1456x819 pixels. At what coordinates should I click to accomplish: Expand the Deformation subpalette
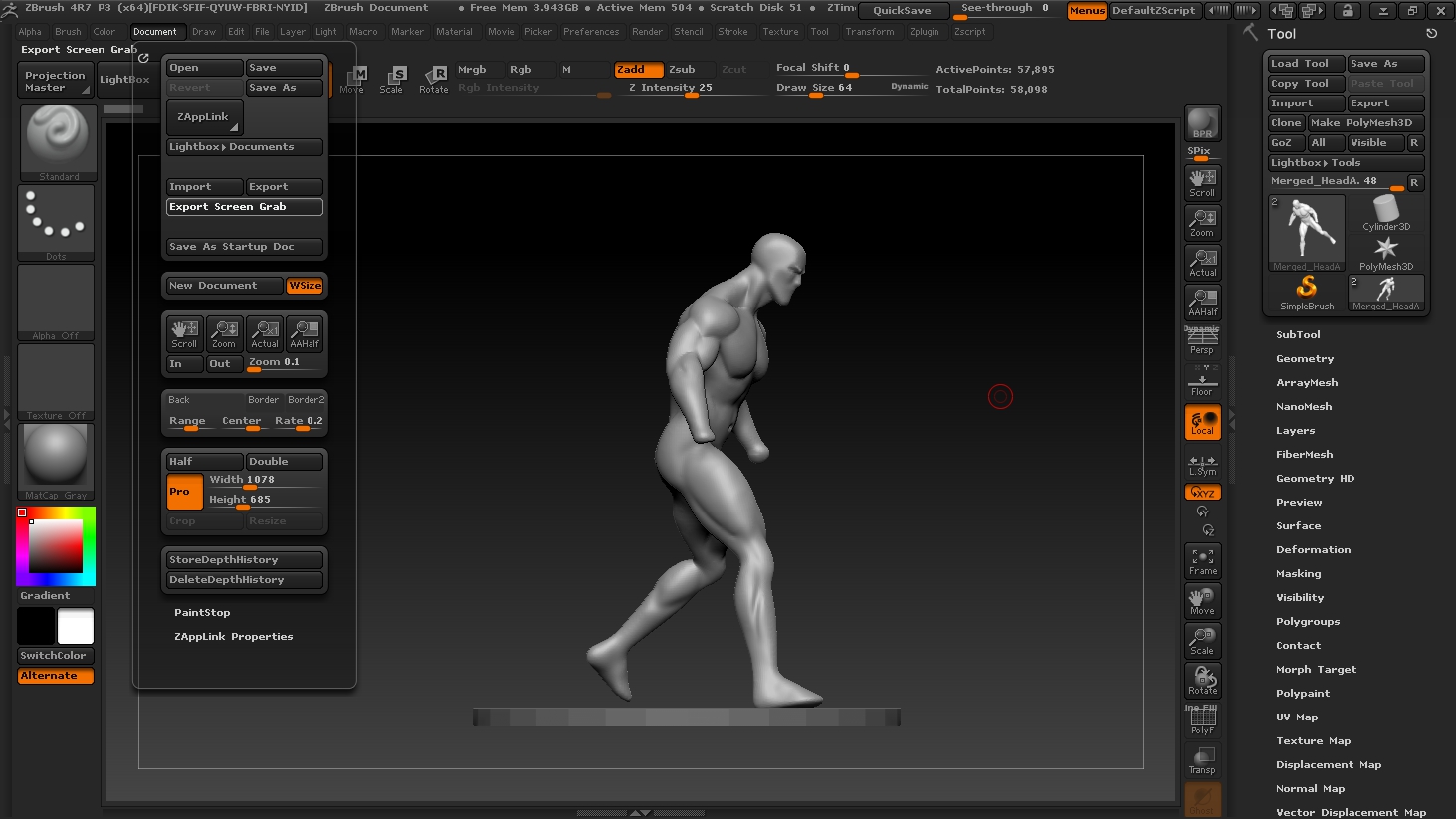(x=1313, y=550)
